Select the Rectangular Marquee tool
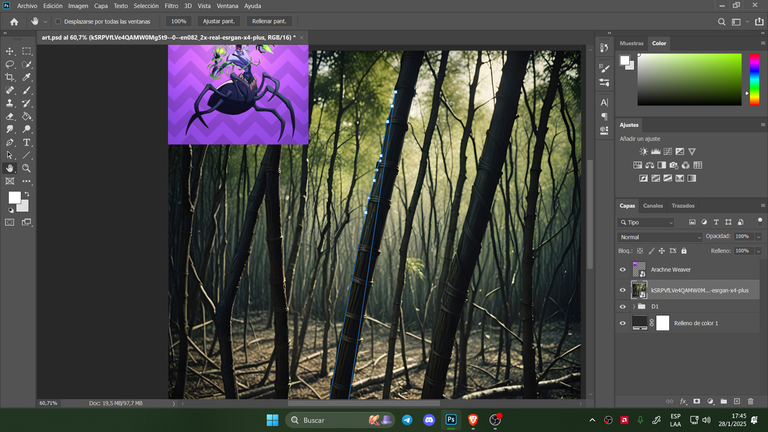 click(x=26, y=51)
